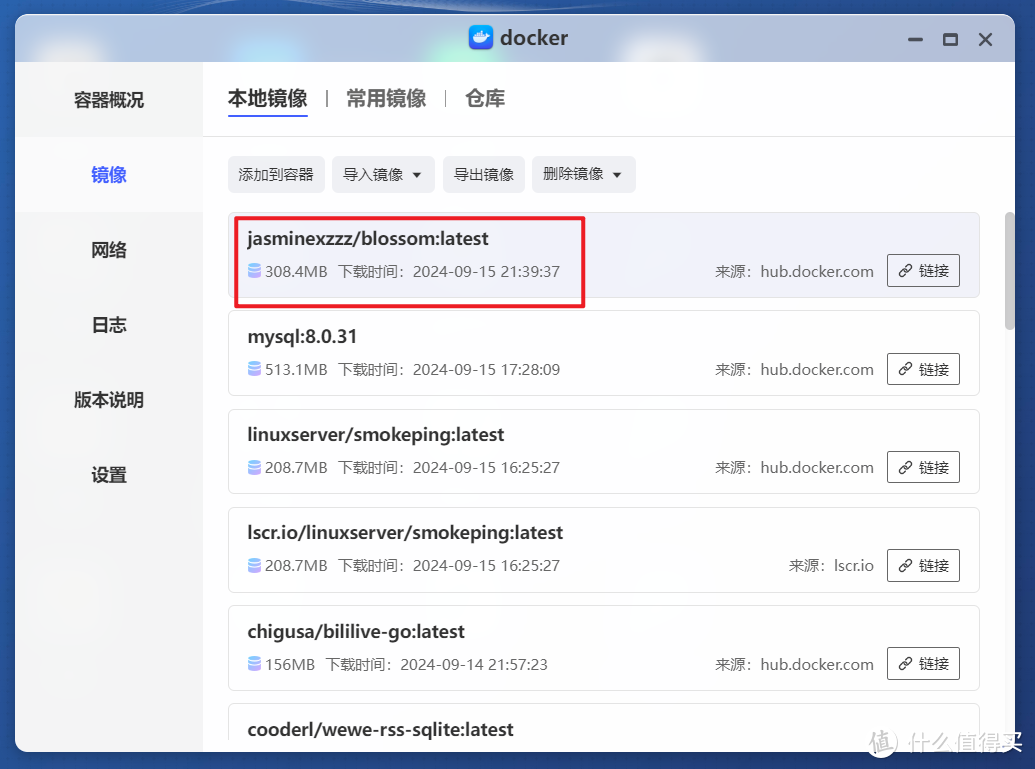Click chain icon on mysql row link button
The height and width of the screenshot is (769, 1035).
[x=906, y=369]
